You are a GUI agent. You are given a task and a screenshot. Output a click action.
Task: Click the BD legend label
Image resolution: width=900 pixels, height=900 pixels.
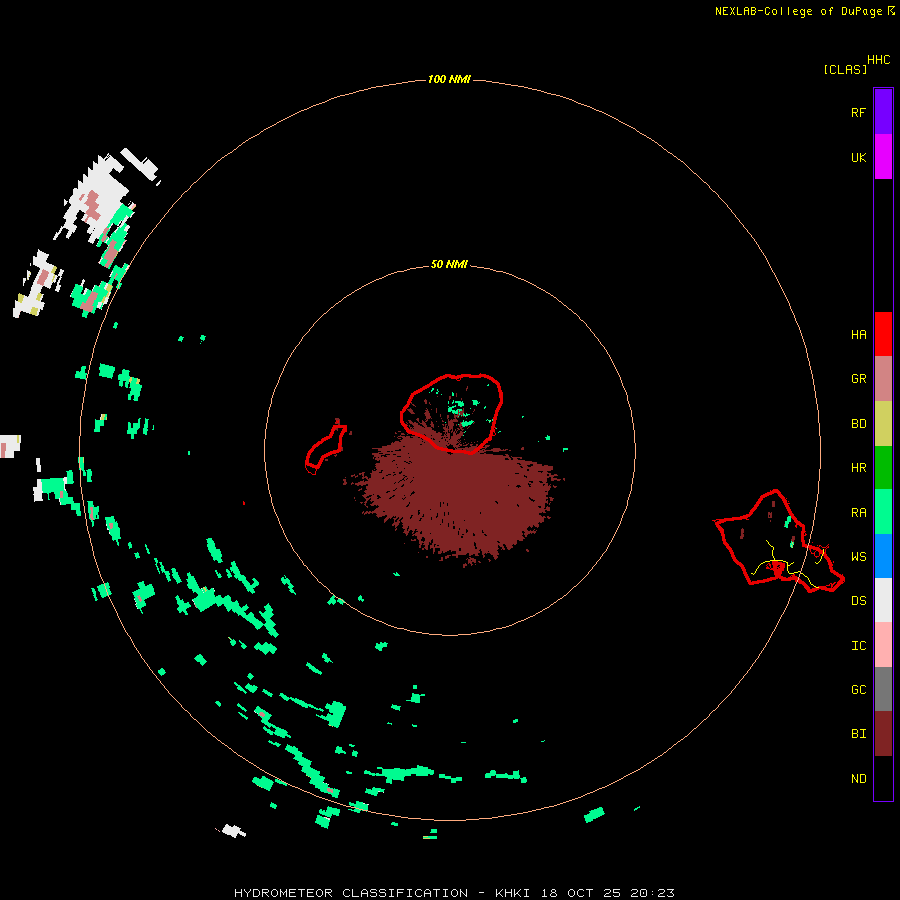[x=858, y=424]
